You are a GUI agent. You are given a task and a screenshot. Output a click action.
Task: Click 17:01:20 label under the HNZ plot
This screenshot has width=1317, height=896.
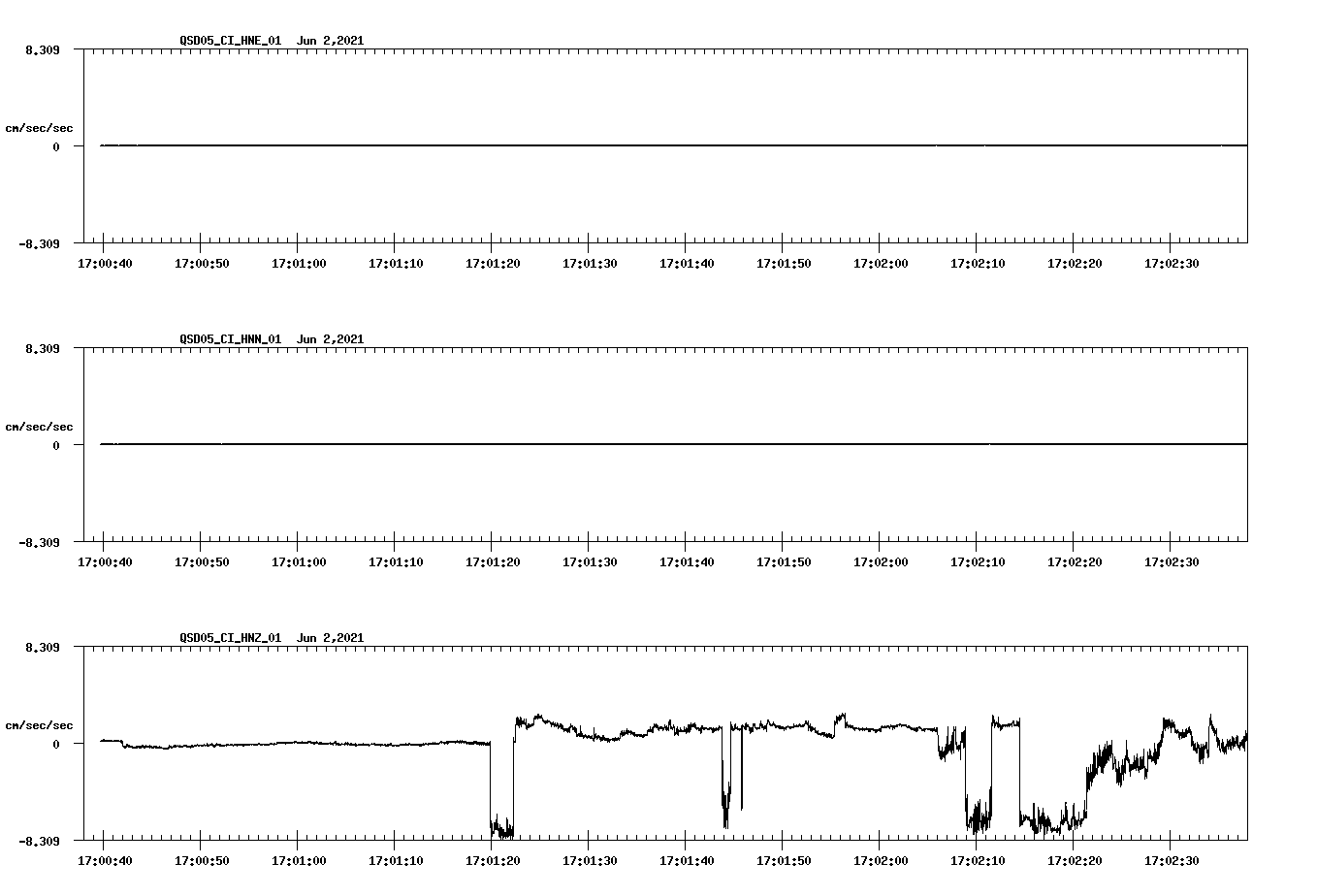[493, 861]
